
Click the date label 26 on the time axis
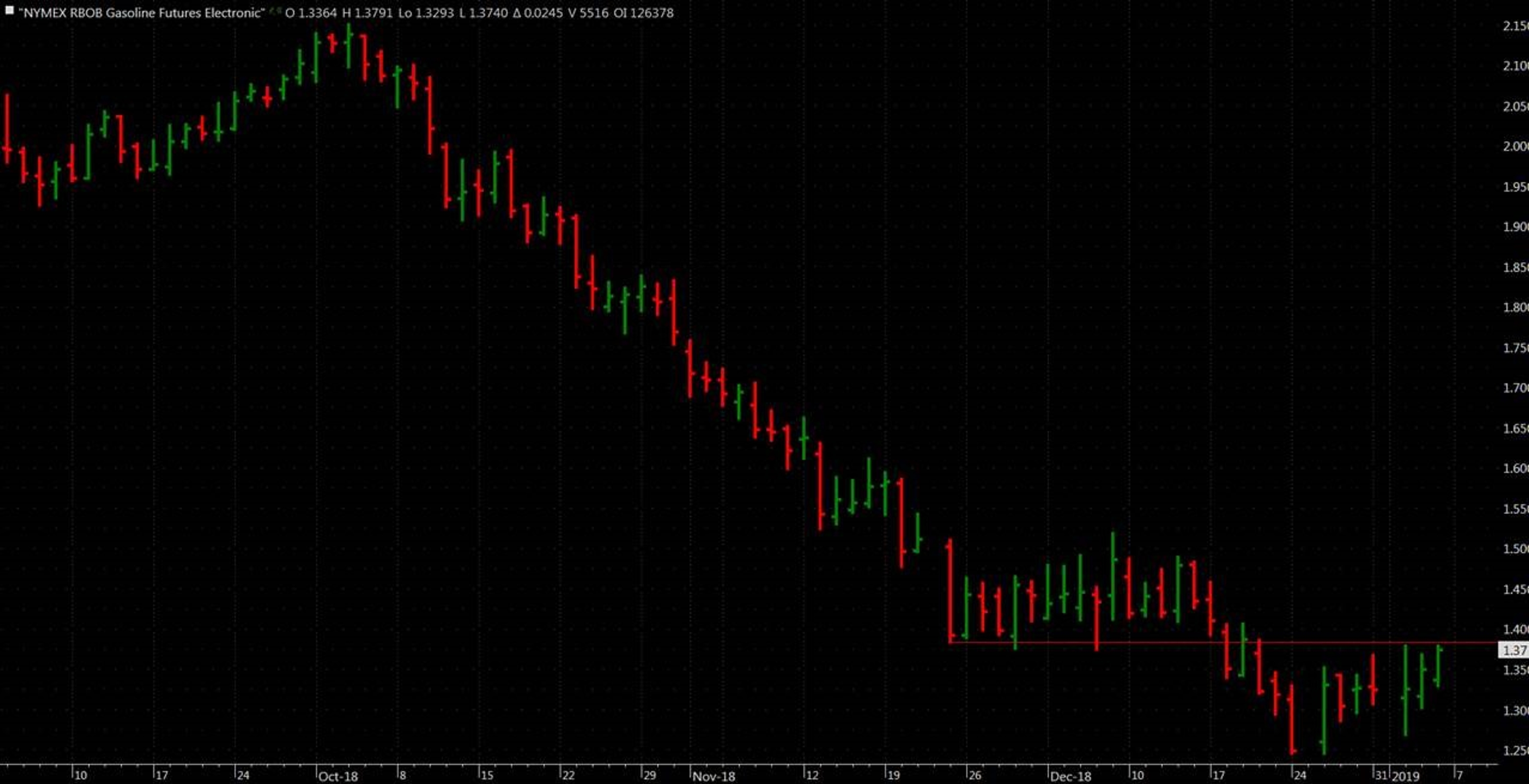(x=975, y=775)
